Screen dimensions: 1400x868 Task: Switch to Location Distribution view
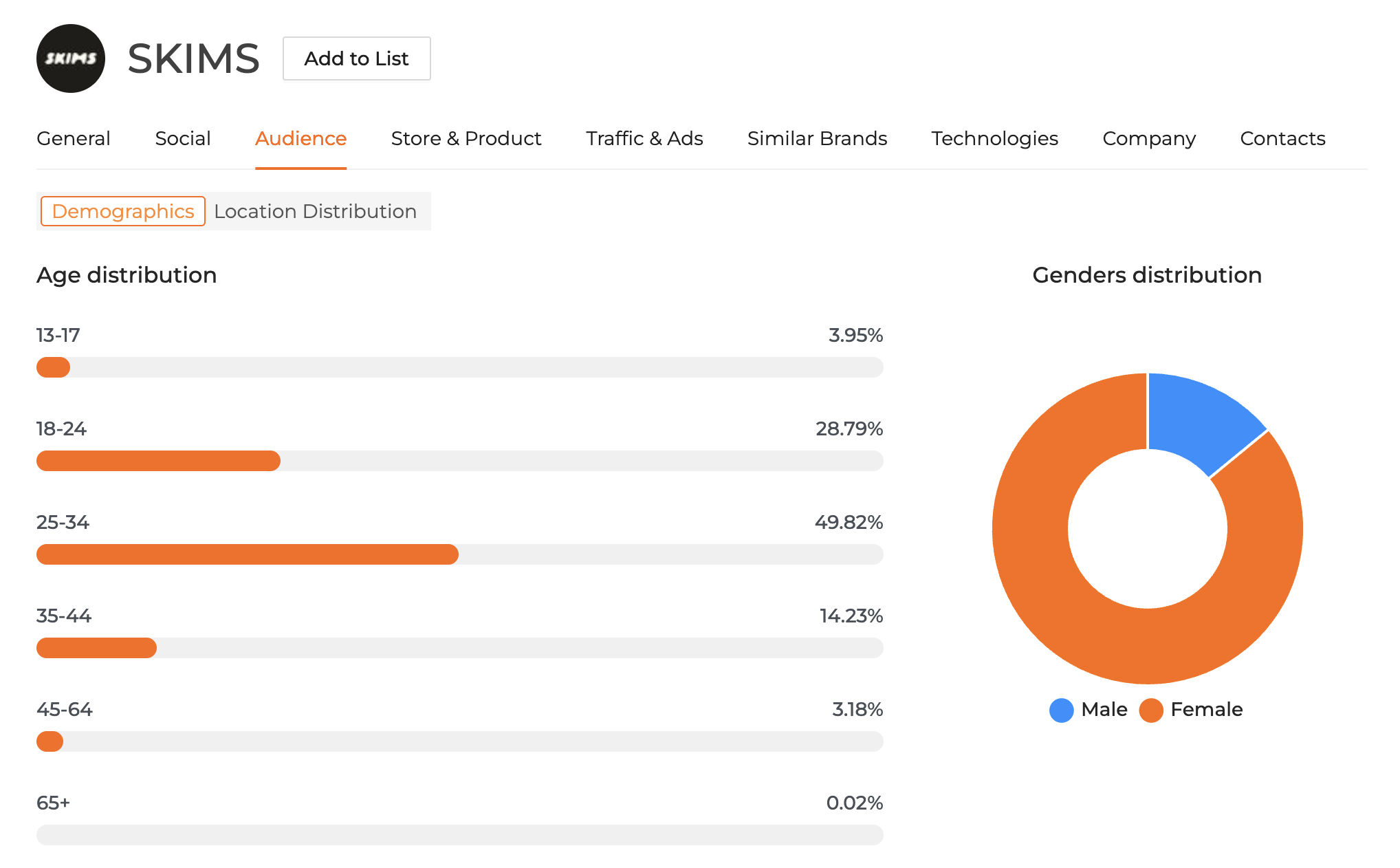[x=315, y=211]
